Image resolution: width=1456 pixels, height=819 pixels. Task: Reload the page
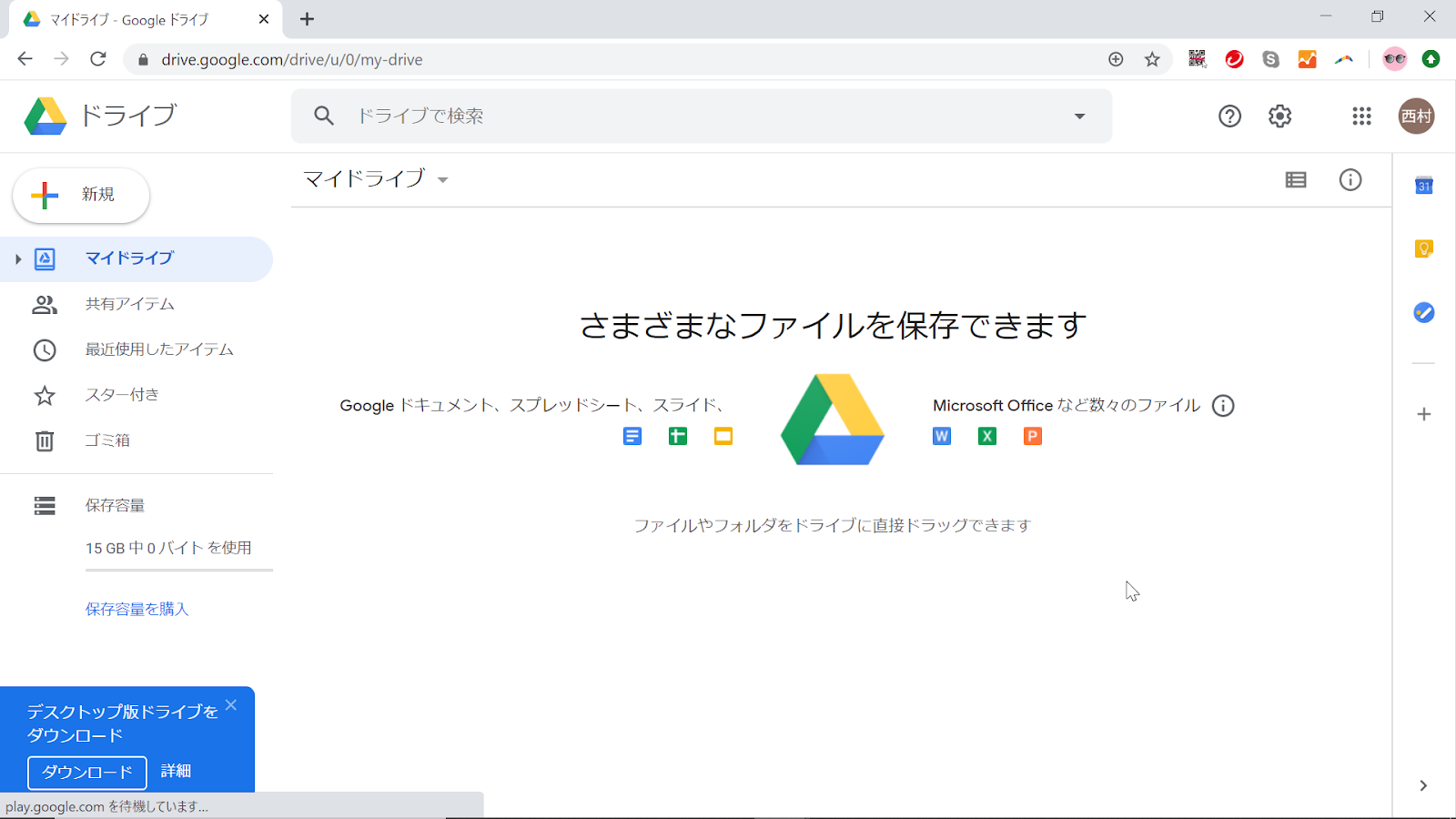(98, 59)
